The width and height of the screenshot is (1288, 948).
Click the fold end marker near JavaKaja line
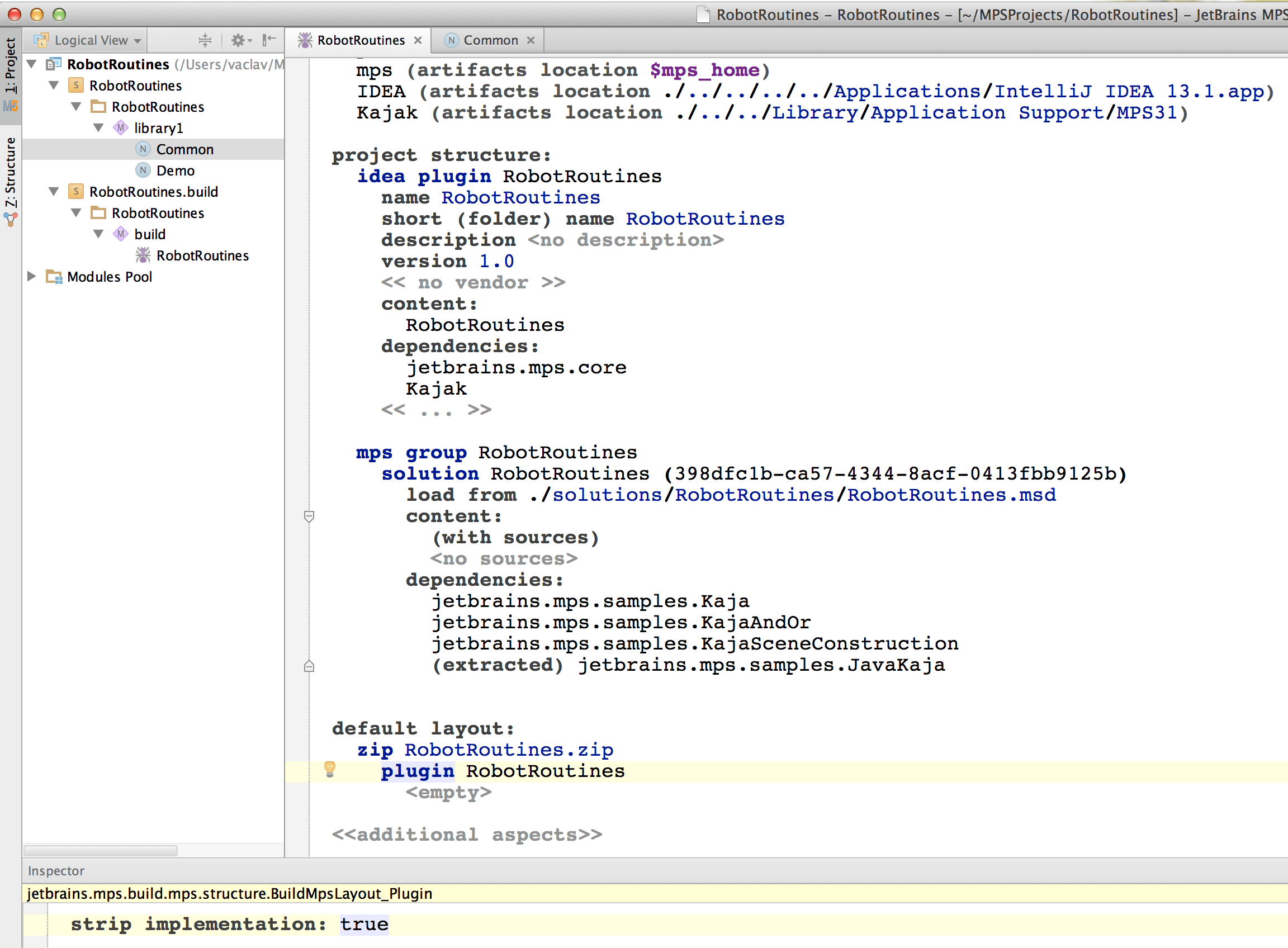pyautogui.click(x=309, y=666)
